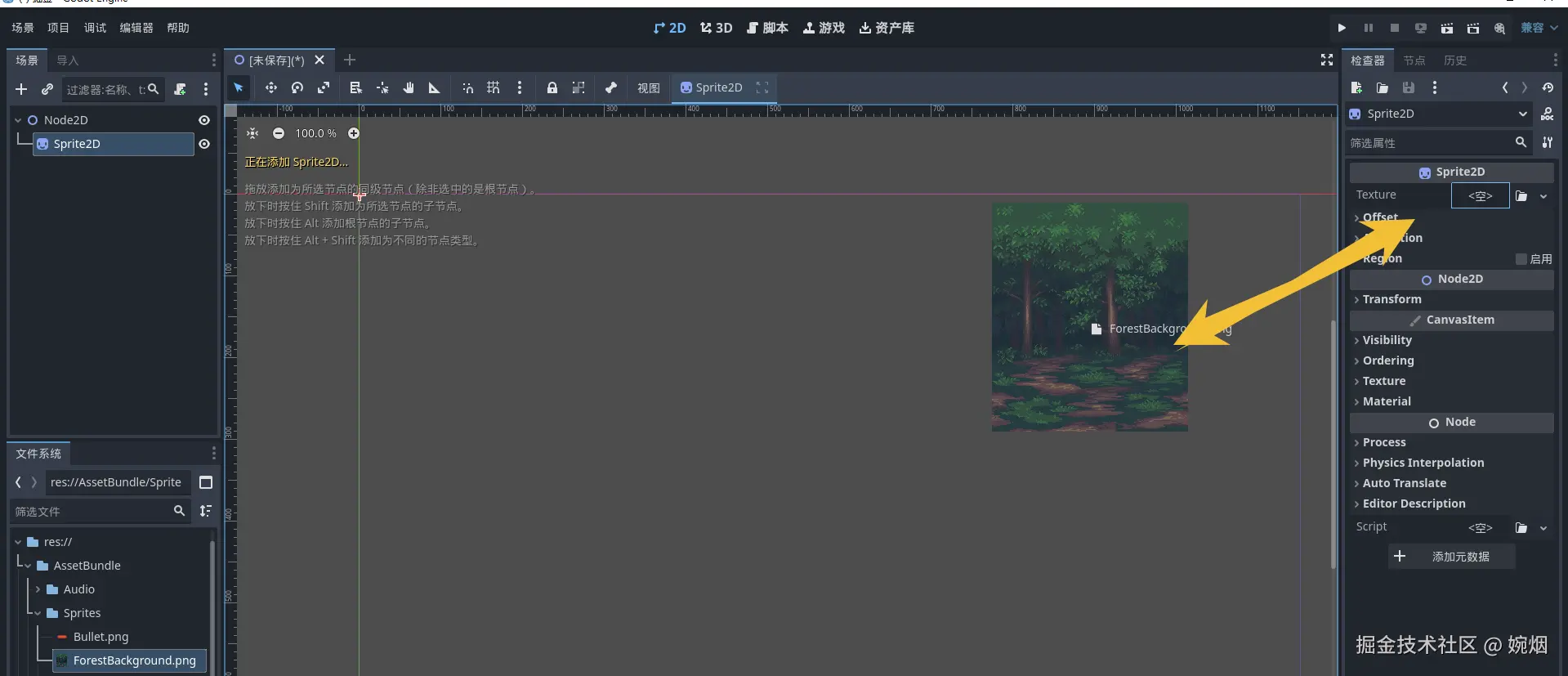
Task: Open the Sprite2D toolbar menu
Action: coord(711,87)
